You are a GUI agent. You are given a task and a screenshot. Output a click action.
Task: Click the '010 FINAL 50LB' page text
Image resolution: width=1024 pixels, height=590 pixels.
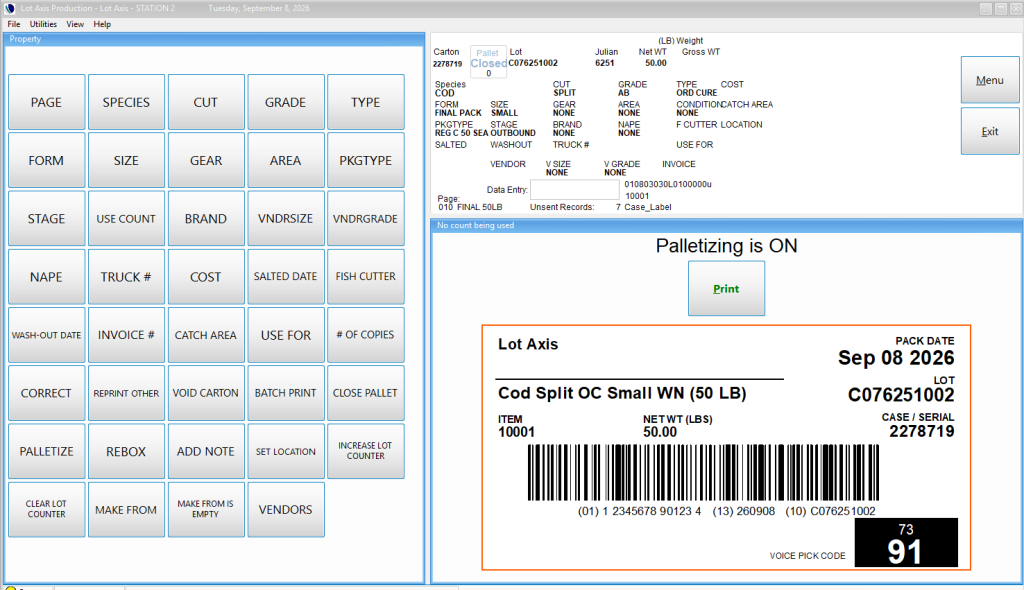point(470,207)
